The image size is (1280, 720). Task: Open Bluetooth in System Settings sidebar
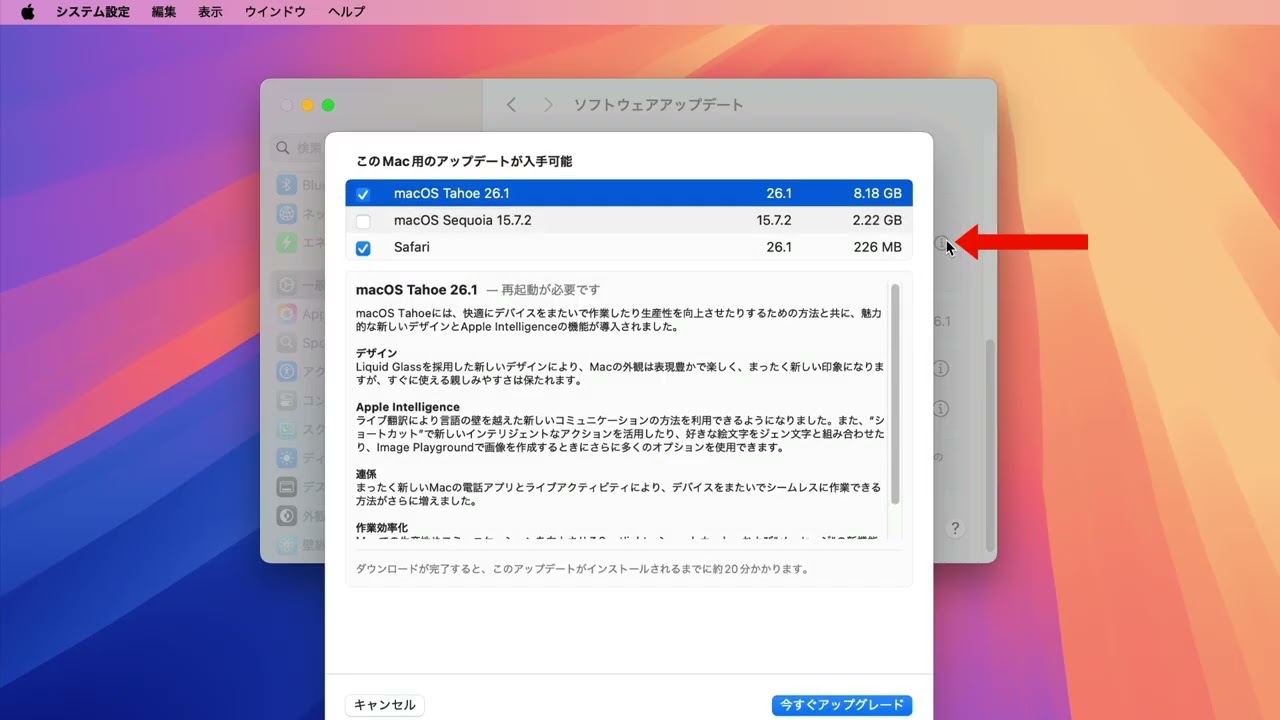click(x=287, y=185)
